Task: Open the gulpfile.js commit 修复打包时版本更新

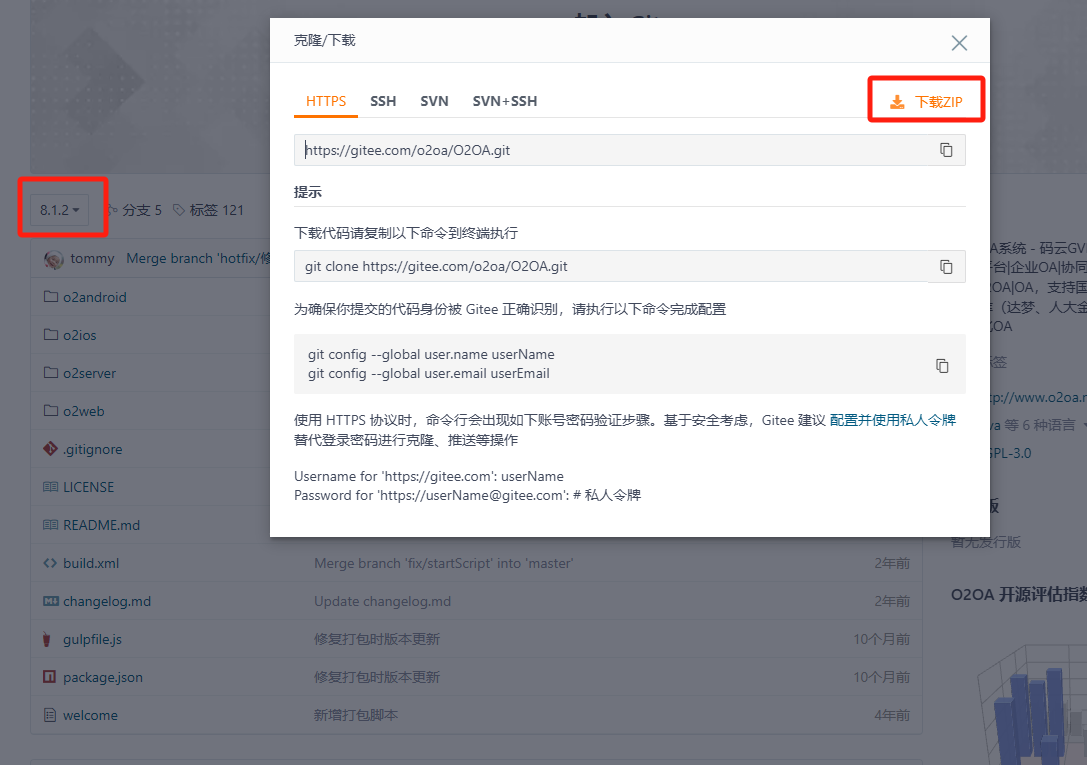Action: [x=376, y=640]
